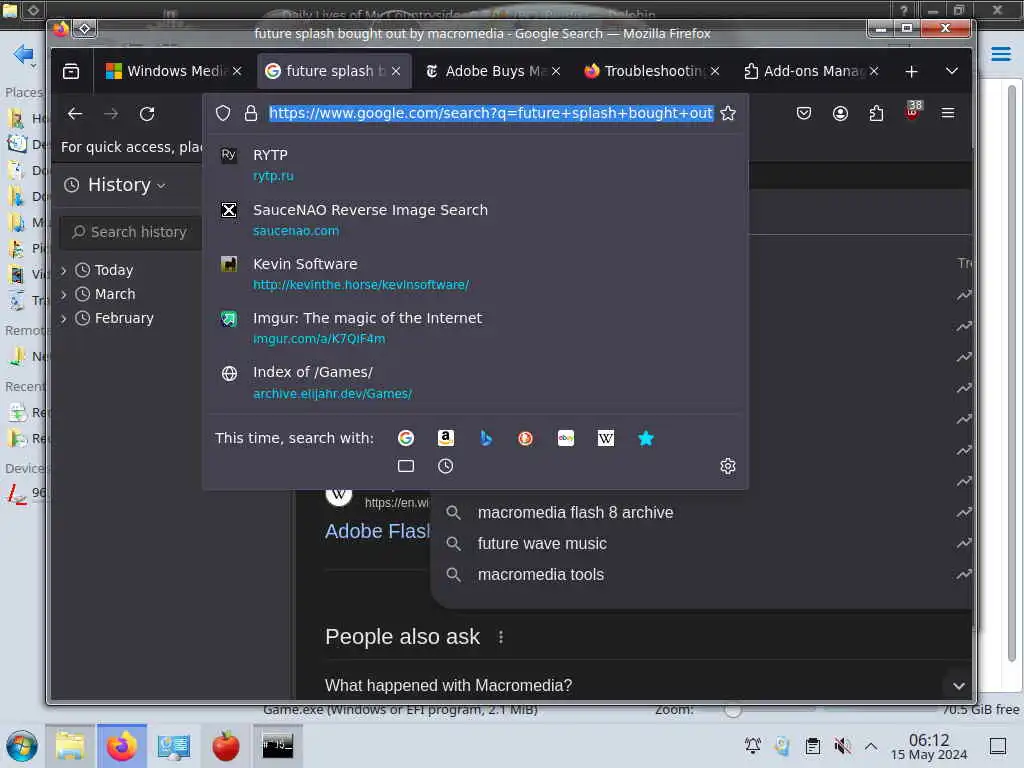Open the Adobe Flash search result link
Viewport: 1024px width, 768px height.
click(377, 532)
